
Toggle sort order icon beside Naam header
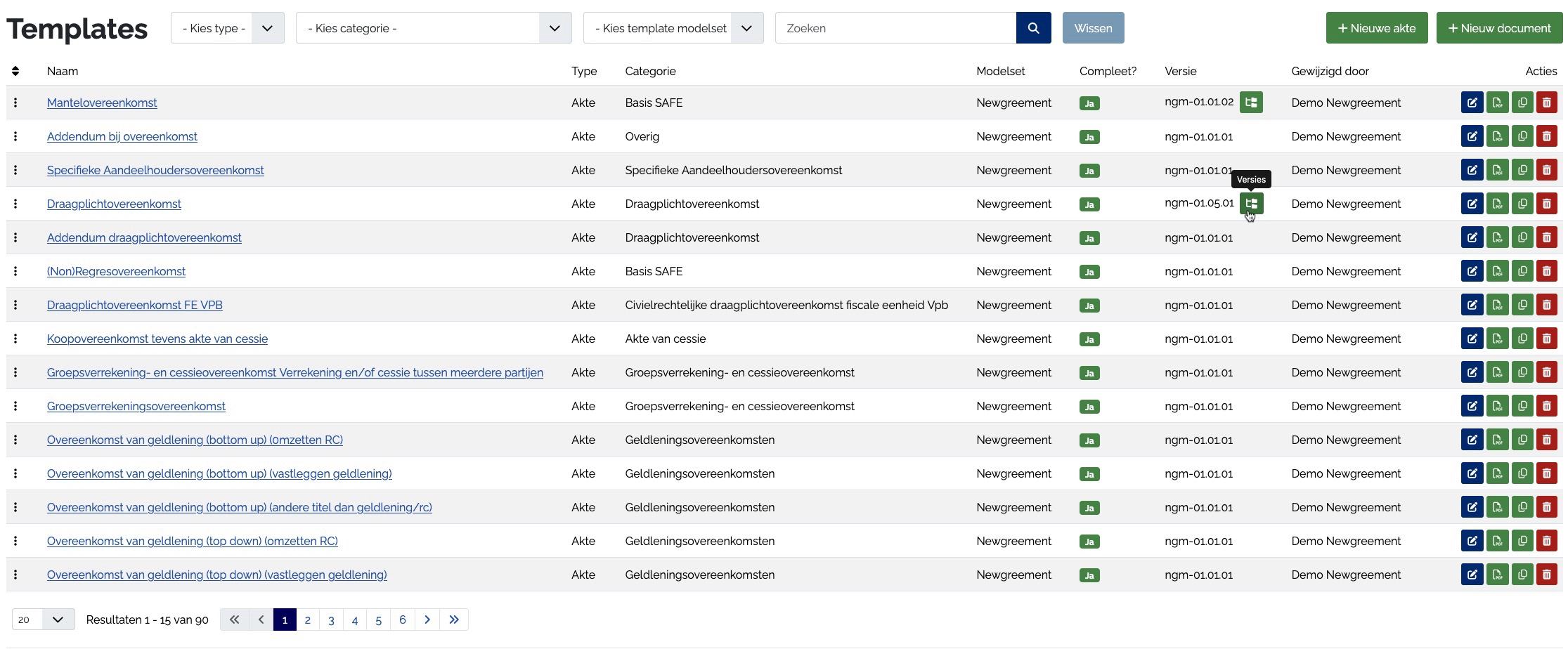[x=15, y=71]
